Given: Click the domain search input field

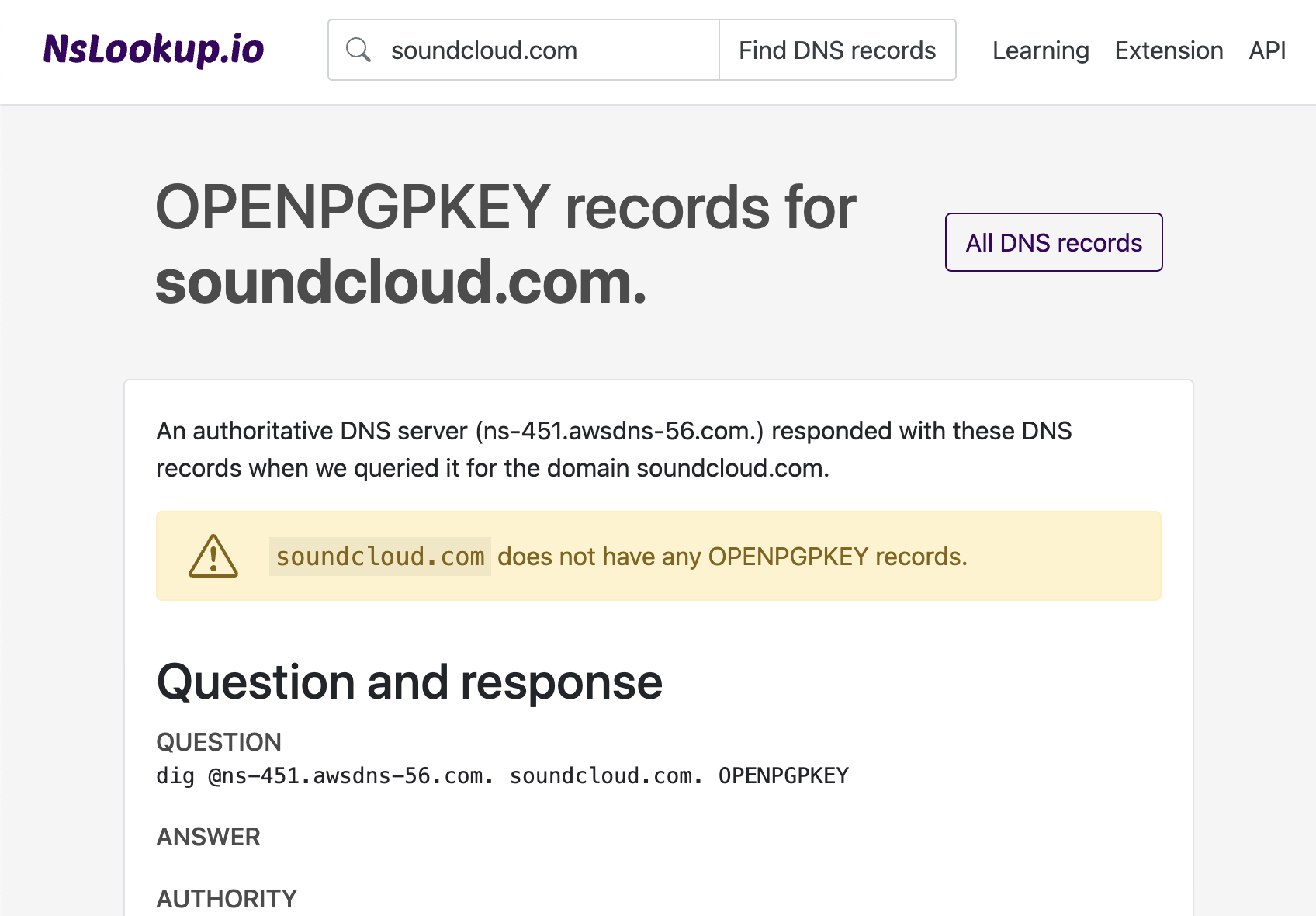Looking at the screenshot, I should coord(543,49).
